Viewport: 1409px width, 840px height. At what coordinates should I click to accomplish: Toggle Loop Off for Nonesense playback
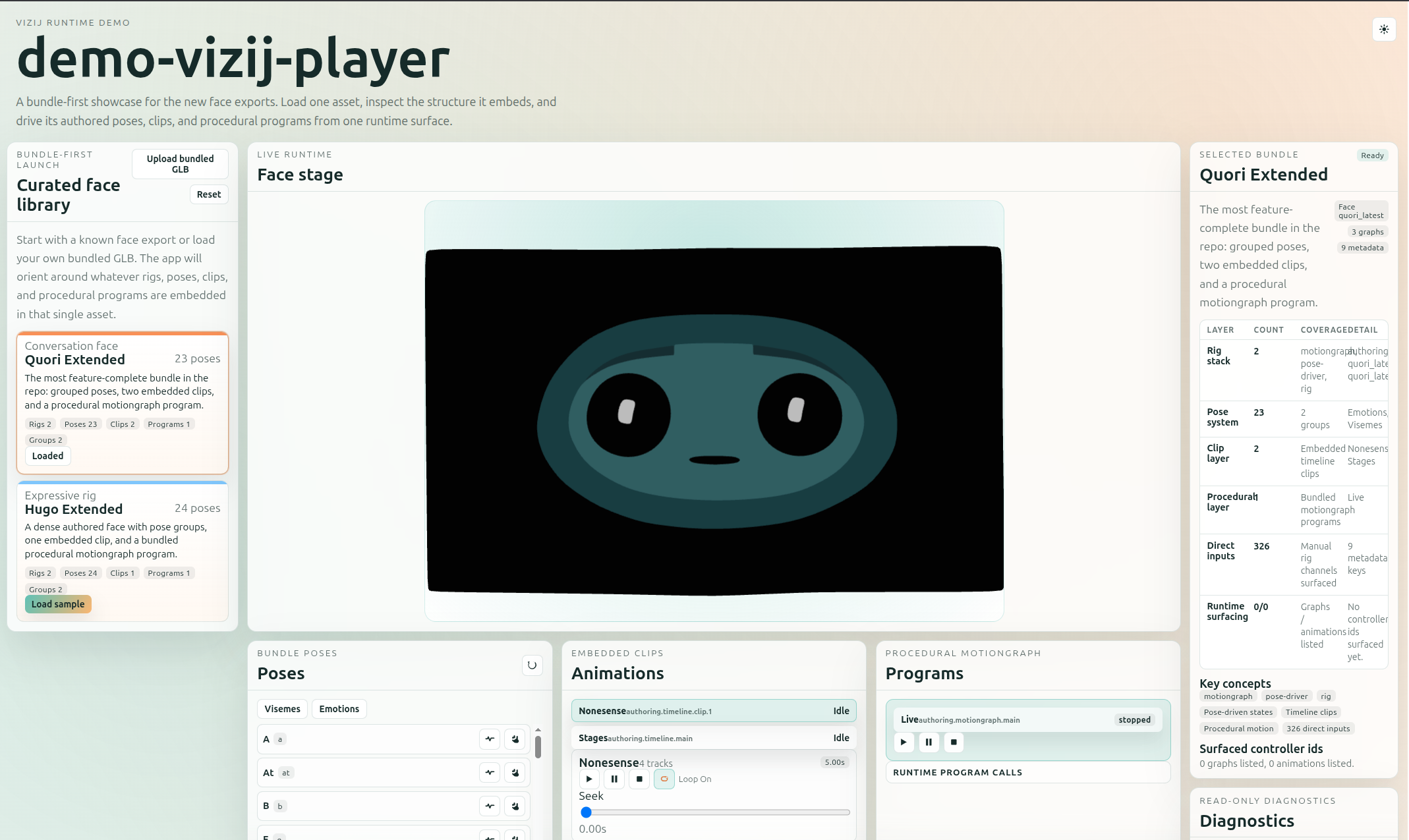tap(664, 779)
